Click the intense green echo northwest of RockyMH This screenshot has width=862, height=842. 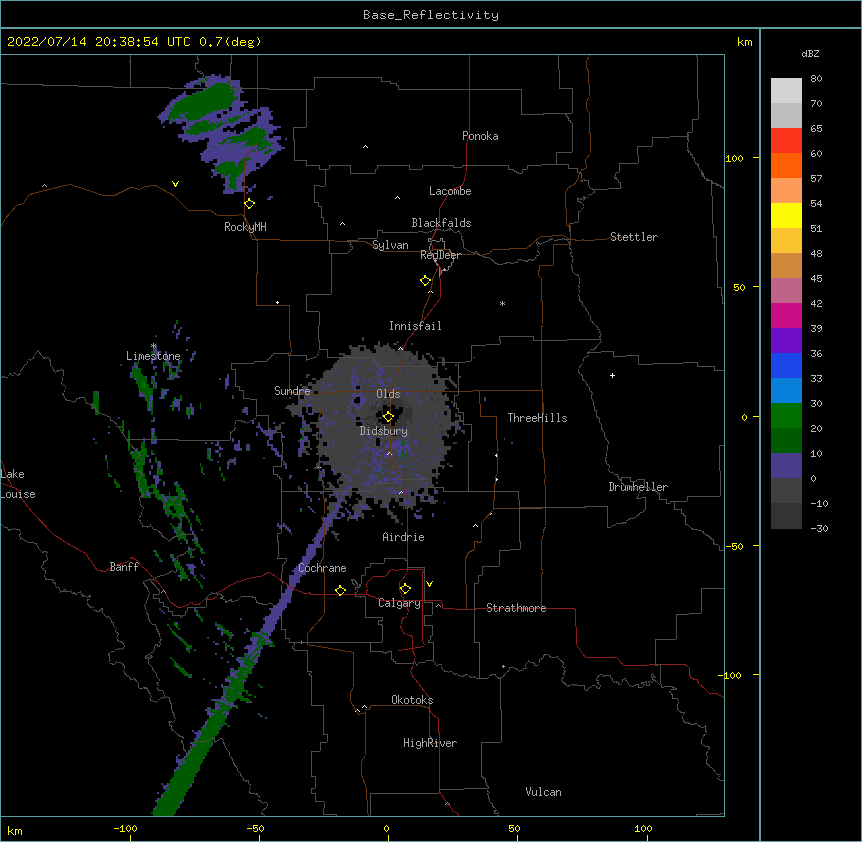tap(202, 102)
